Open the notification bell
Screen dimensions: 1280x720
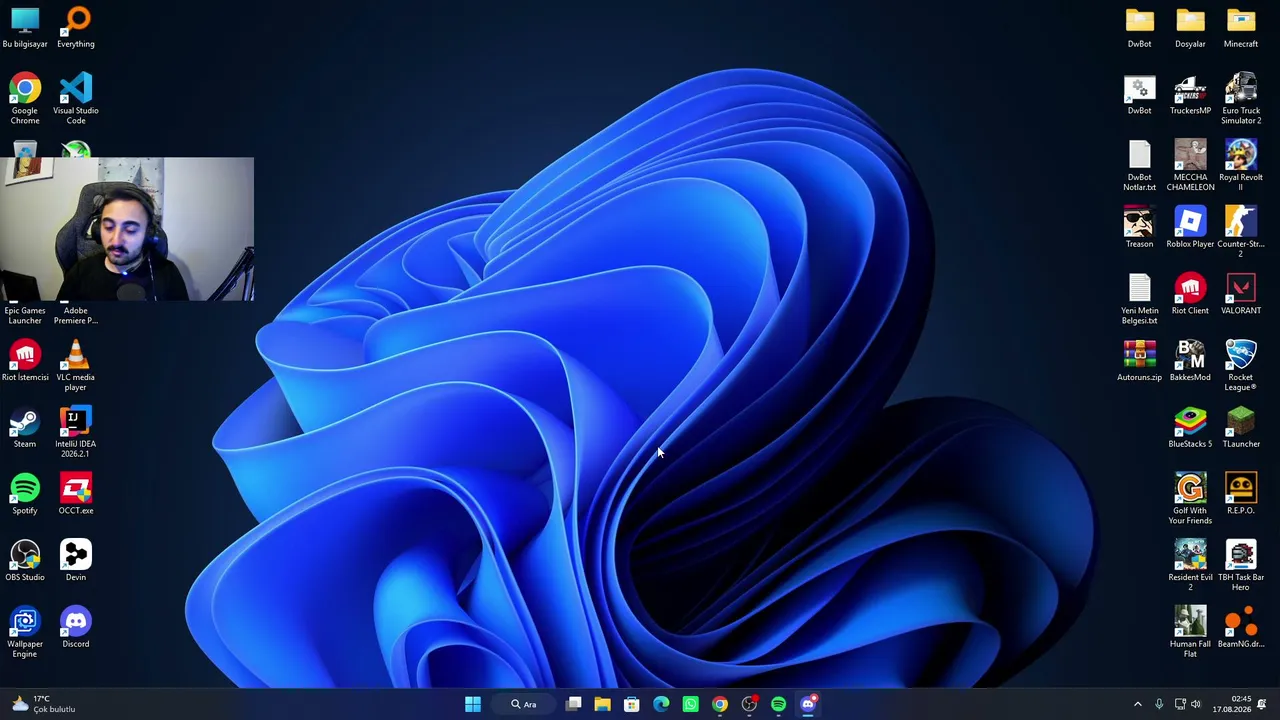pyautogui.click(x=1262, y=704)
